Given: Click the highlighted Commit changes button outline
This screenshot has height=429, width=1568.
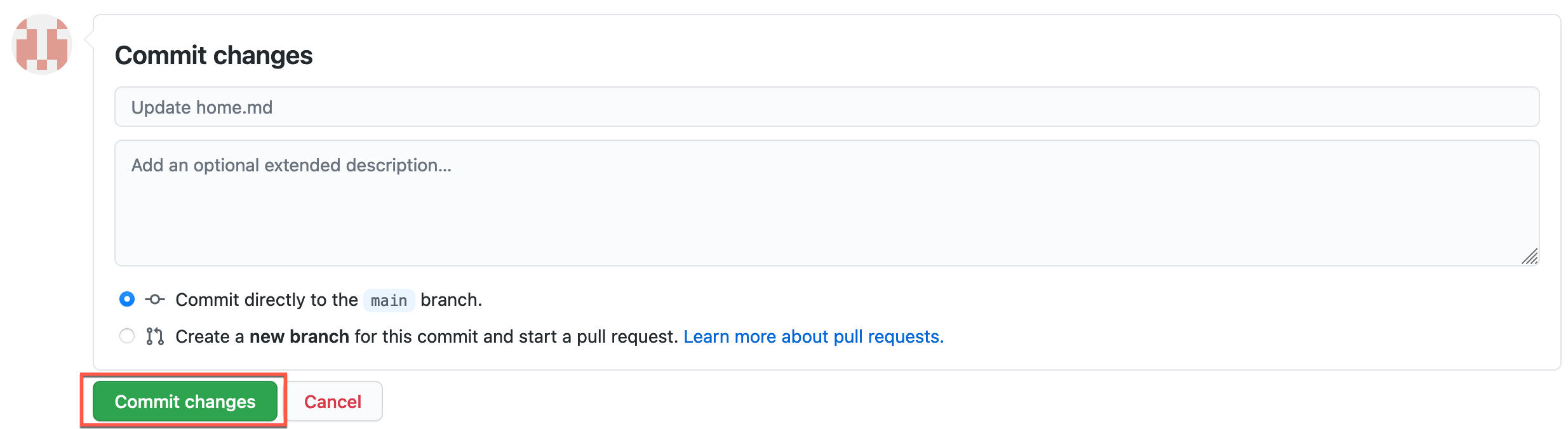Looking at the screenshot, I should tap(185, 400).
